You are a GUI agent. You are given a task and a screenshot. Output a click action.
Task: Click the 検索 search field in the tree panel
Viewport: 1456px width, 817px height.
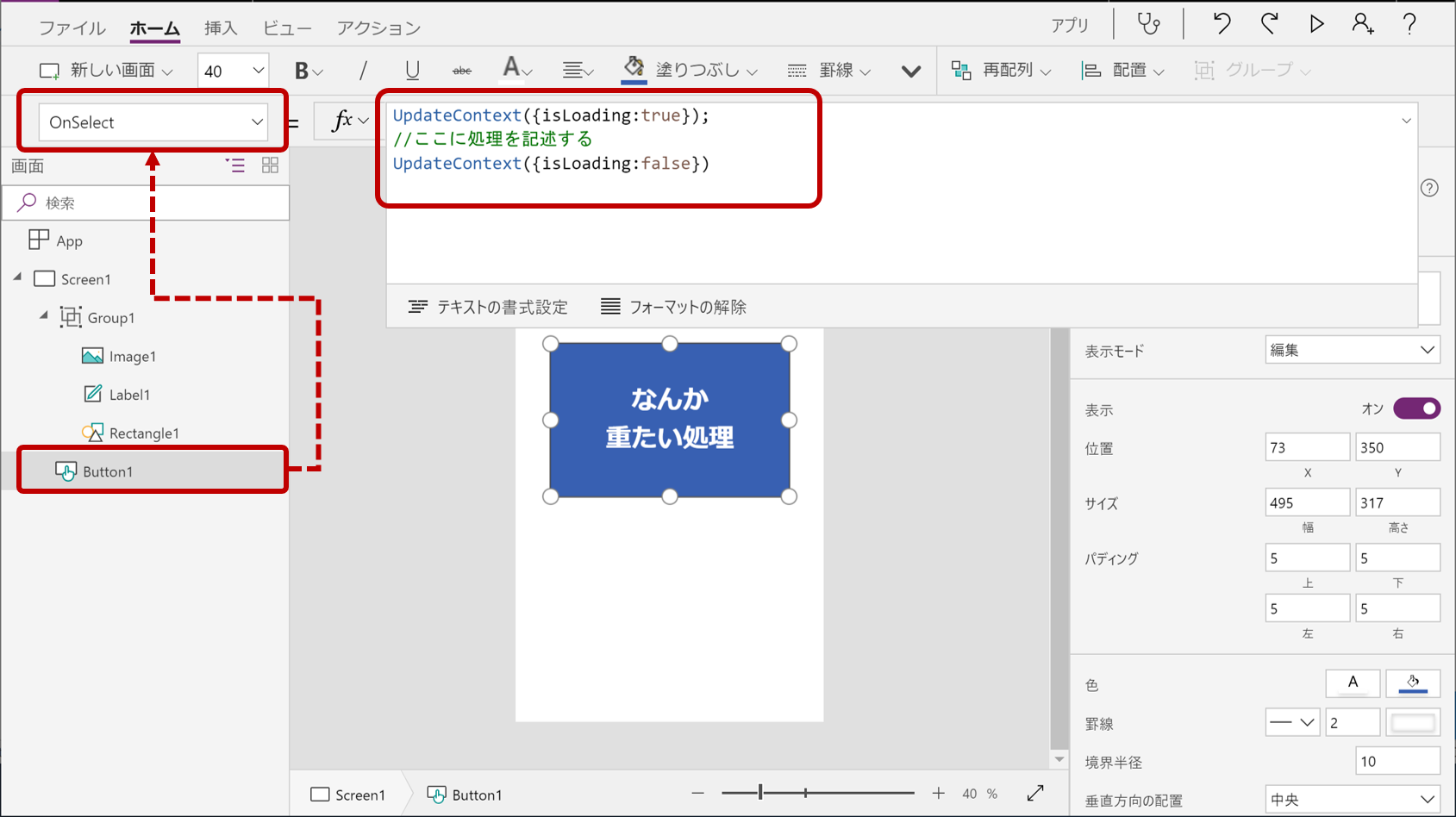tap(147, 203)
